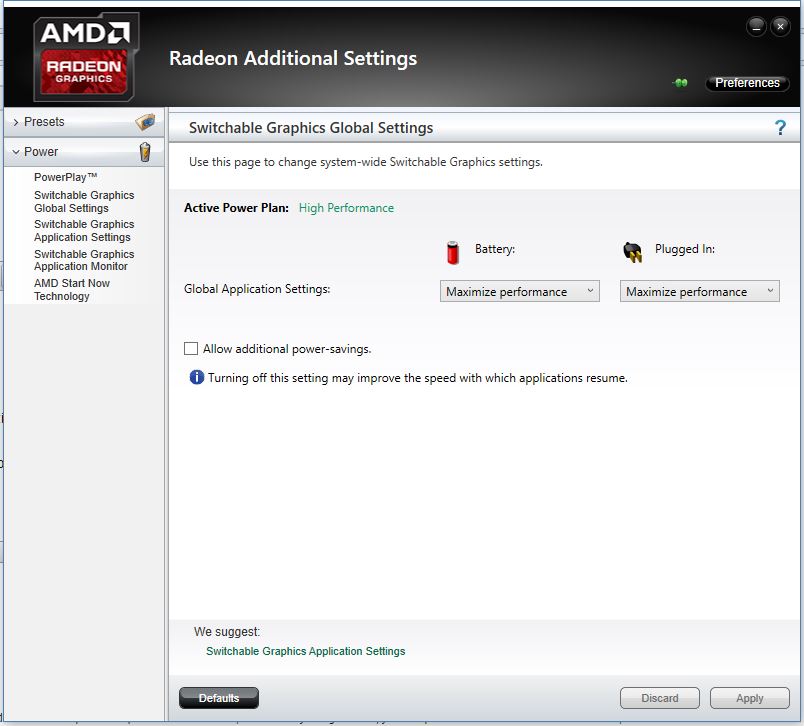Viewport: 804px width, 726px height.
Task: Enable Allow additional power-savings checkbox
Action: 191,349
